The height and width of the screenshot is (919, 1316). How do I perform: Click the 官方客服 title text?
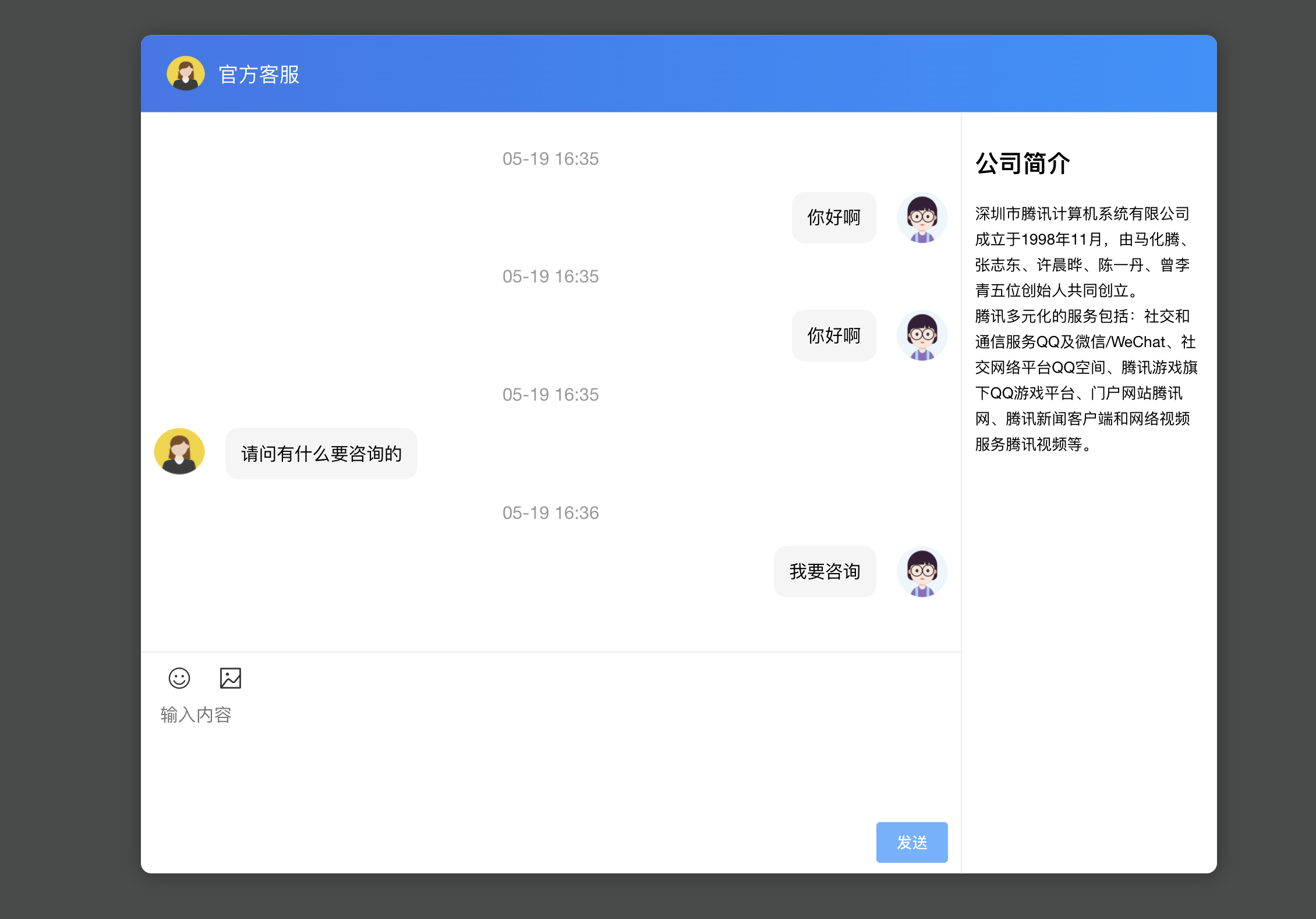[x=259, y=75]
